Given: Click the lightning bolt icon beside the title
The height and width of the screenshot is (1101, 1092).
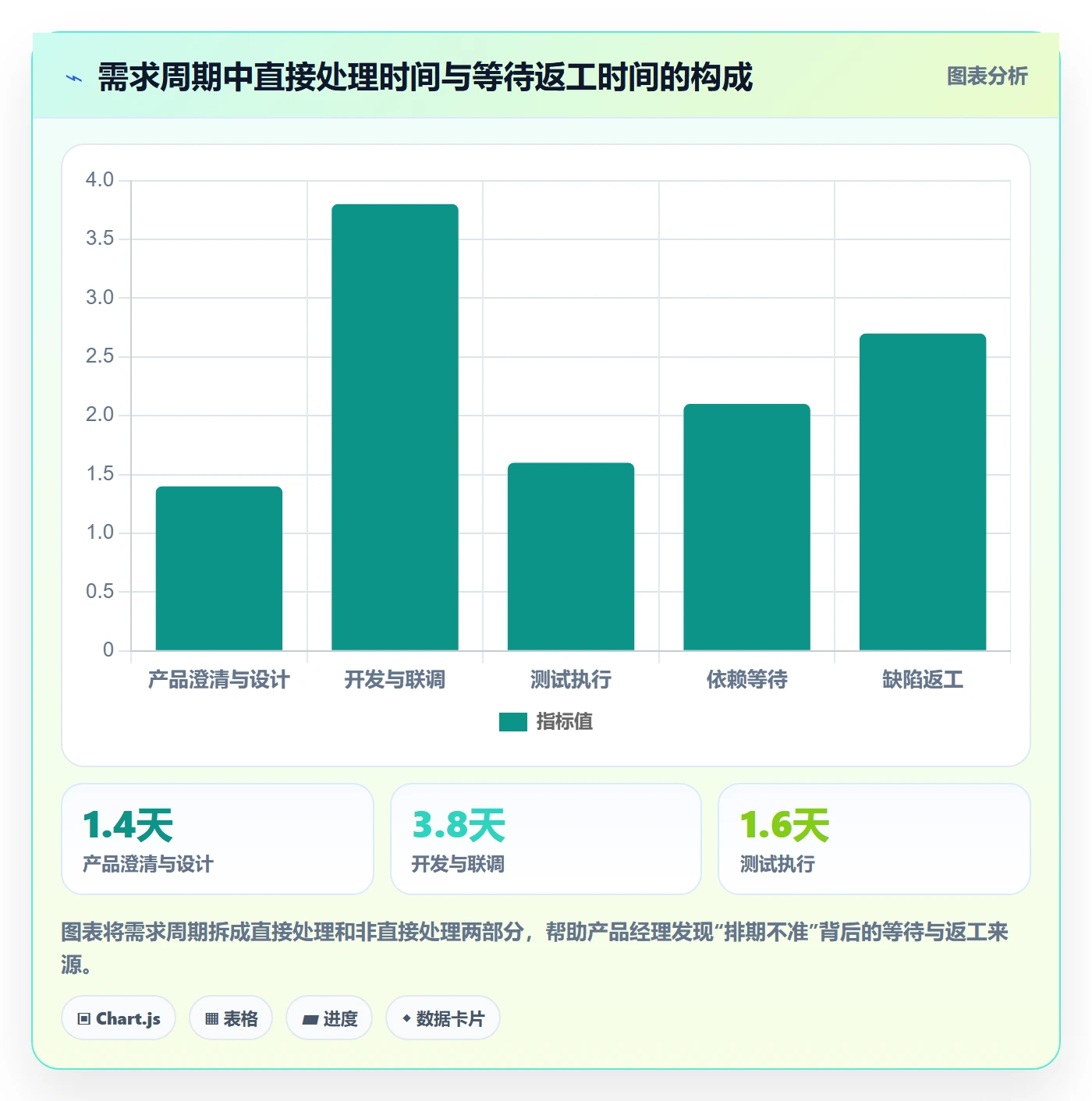Looking at the screenshot, I should point(74,78).
